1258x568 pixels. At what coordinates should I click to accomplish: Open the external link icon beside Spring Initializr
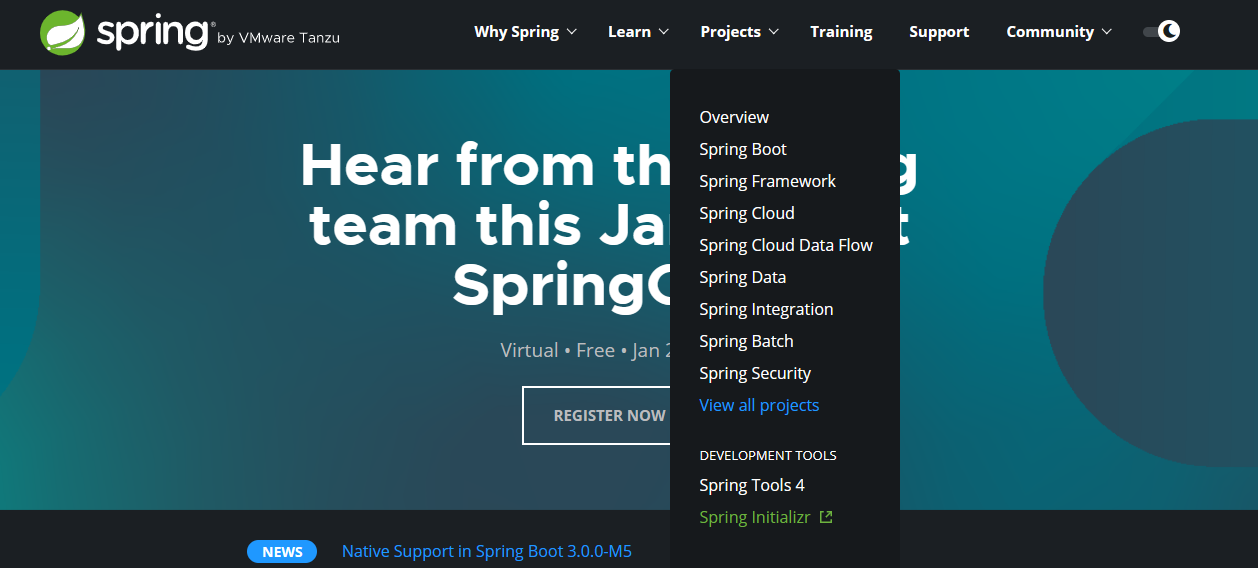point(826,517)
